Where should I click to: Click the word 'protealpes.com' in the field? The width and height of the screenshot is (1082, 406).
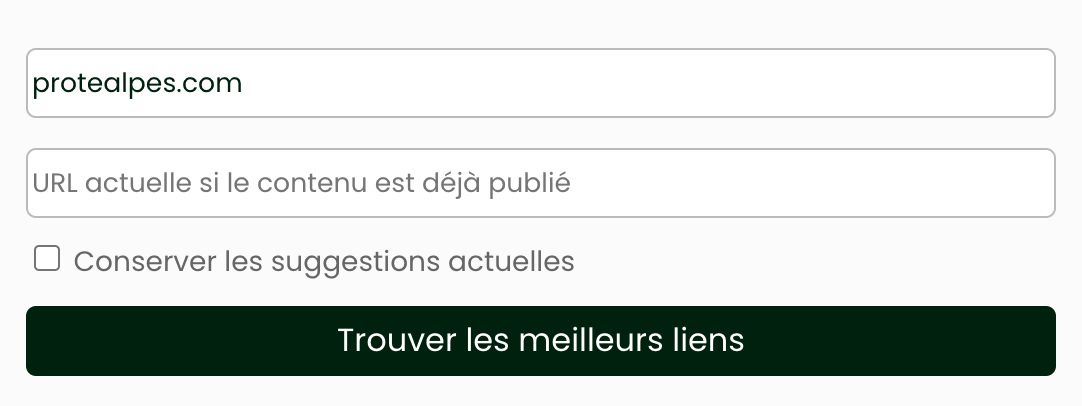pos(137,83)
